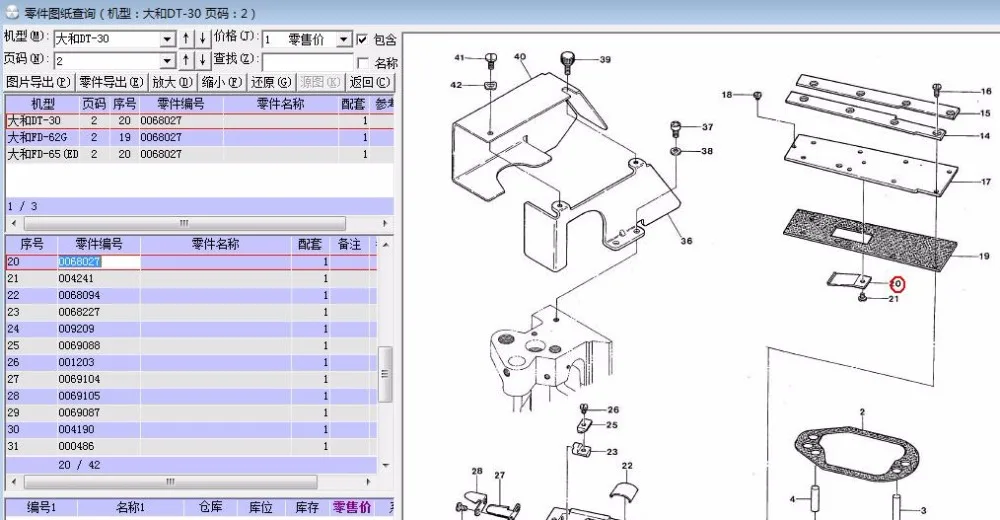Click the thumb of the model results horizontal scrollbar
Image resolution: width=1000 pixels, height=520 pixels.
click(184, 223)
